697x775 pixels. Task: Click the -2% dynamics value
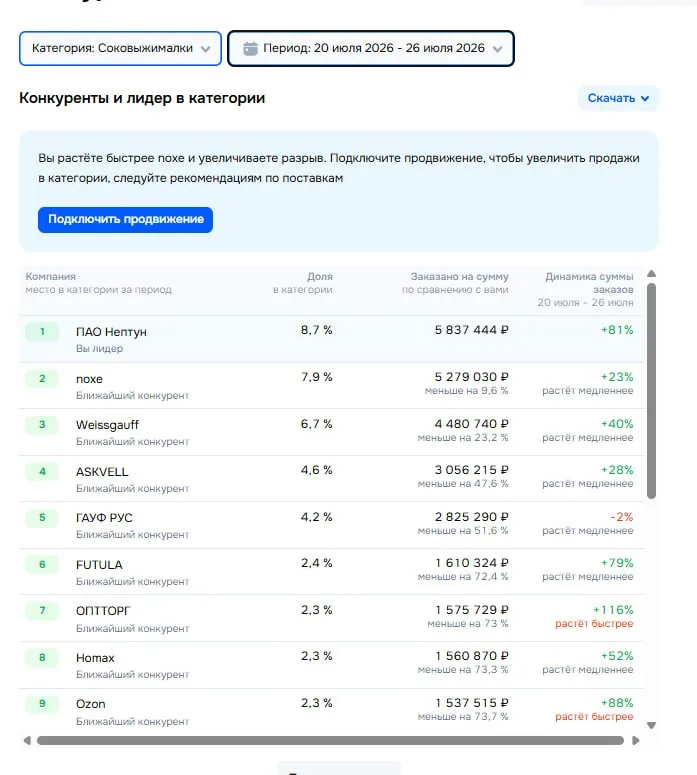[621, 517]
